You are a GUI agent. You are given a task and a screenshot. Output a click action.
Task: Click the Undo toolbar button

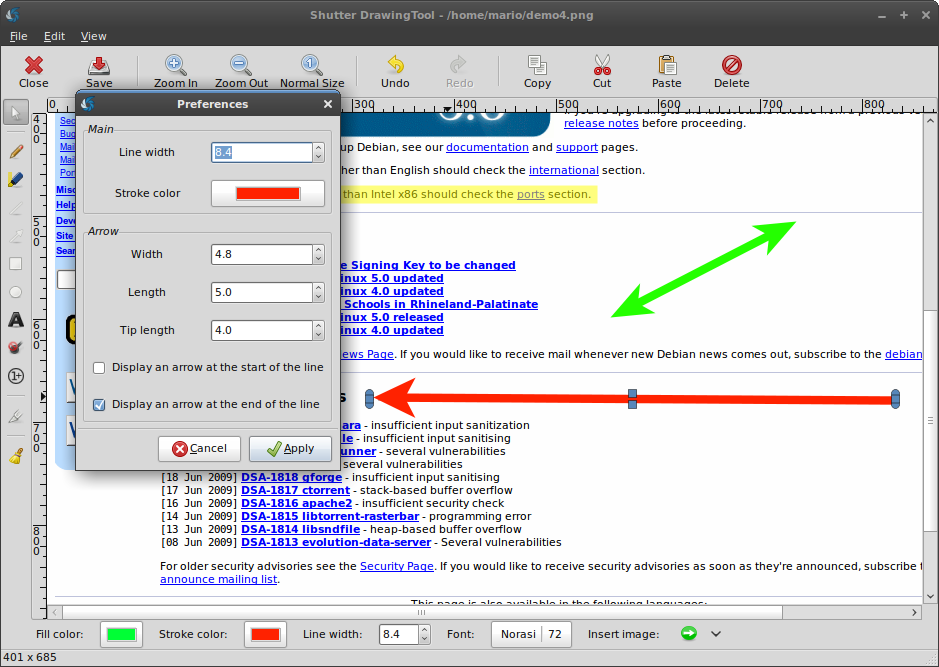click(x=395, y=71)
